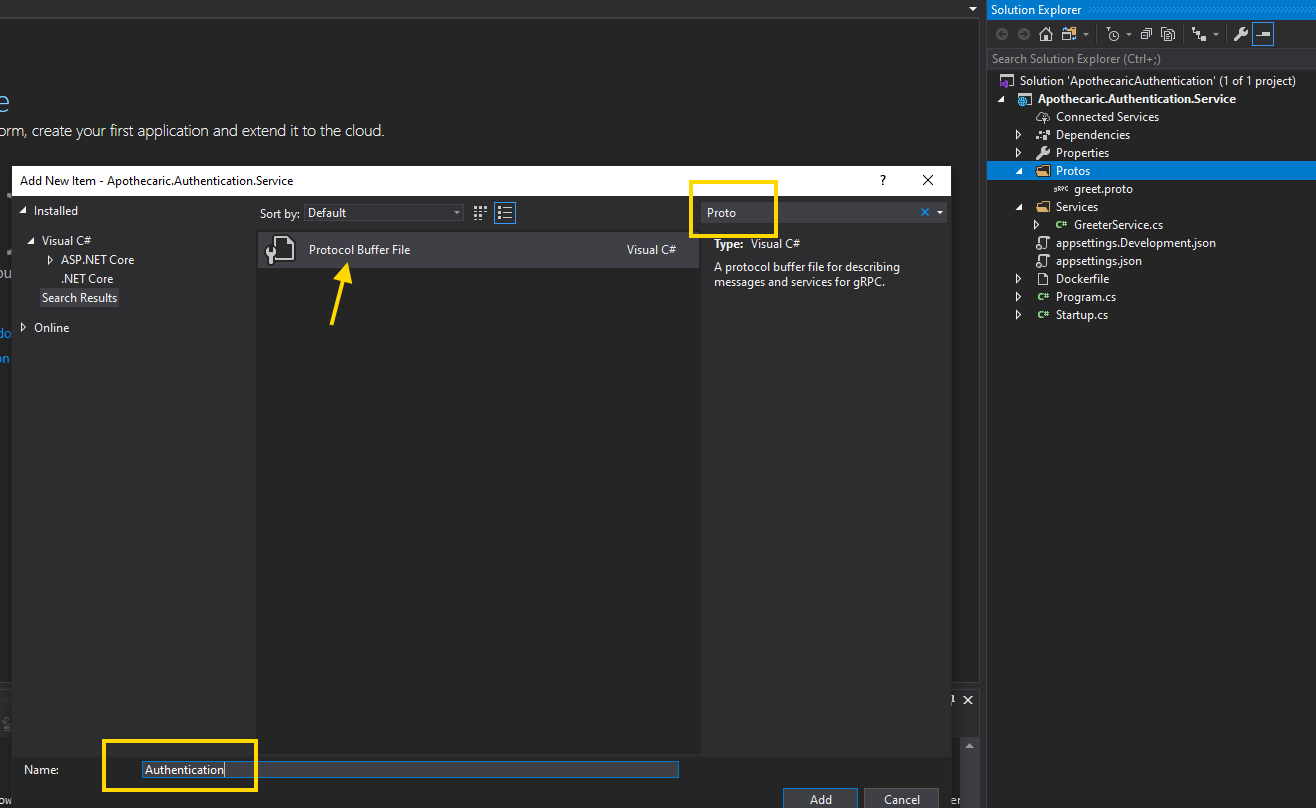Screen dimensions: 1316x808
Task: Open Properties via the wrench icon
Action: (1241, 34)
